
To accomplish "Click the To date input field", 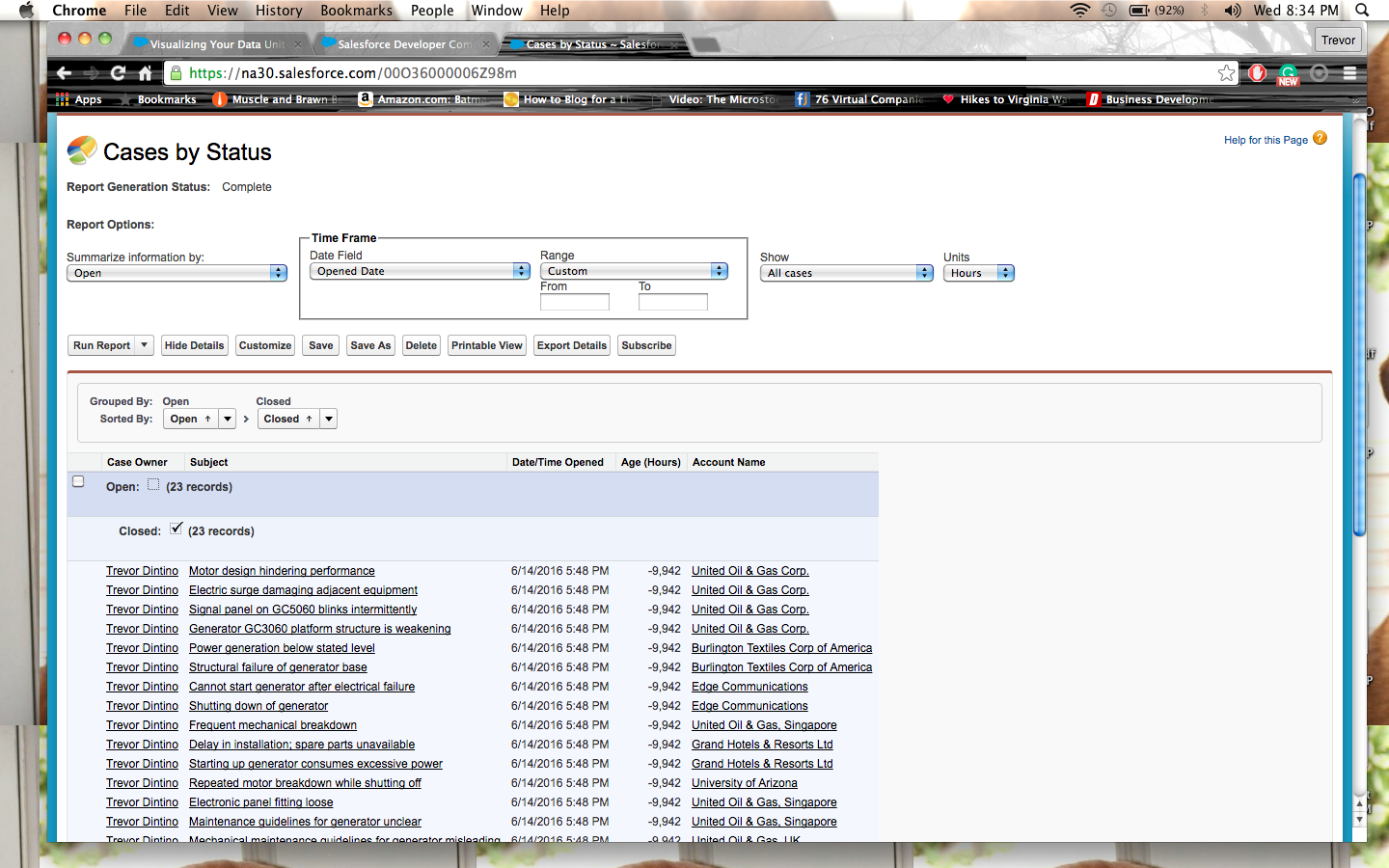I will 673,302.
